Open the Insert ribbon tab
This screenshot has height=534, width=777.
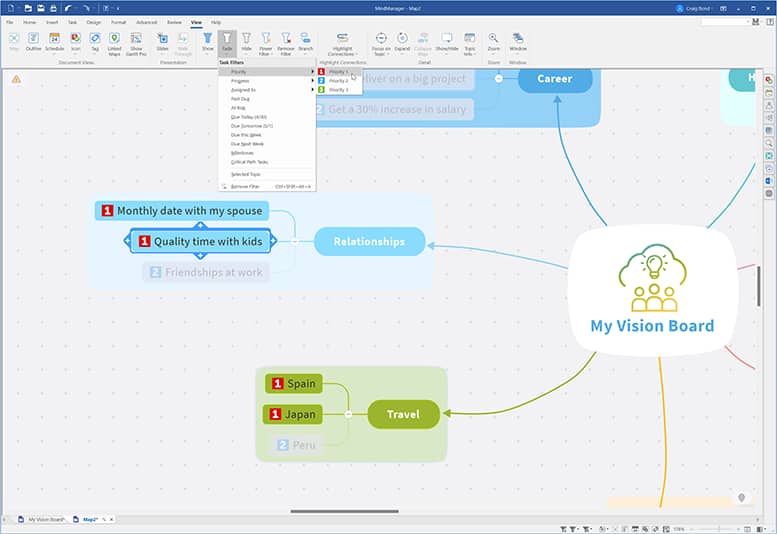[52, 22]
